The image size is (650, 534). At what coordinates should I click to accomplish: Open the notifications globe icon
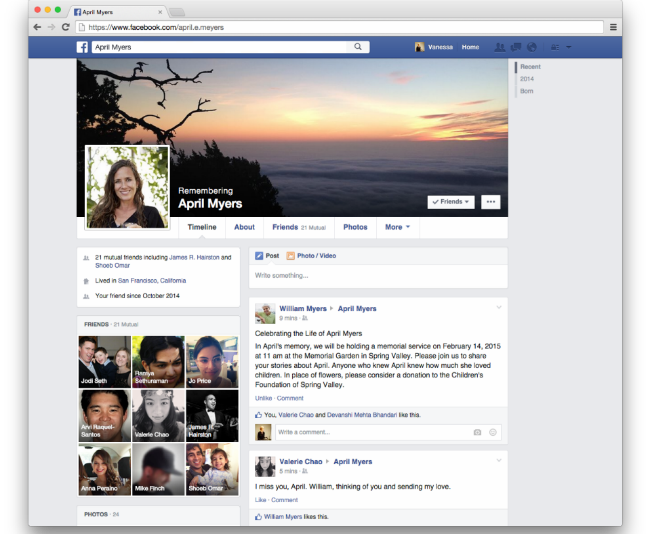click(531, 47)
